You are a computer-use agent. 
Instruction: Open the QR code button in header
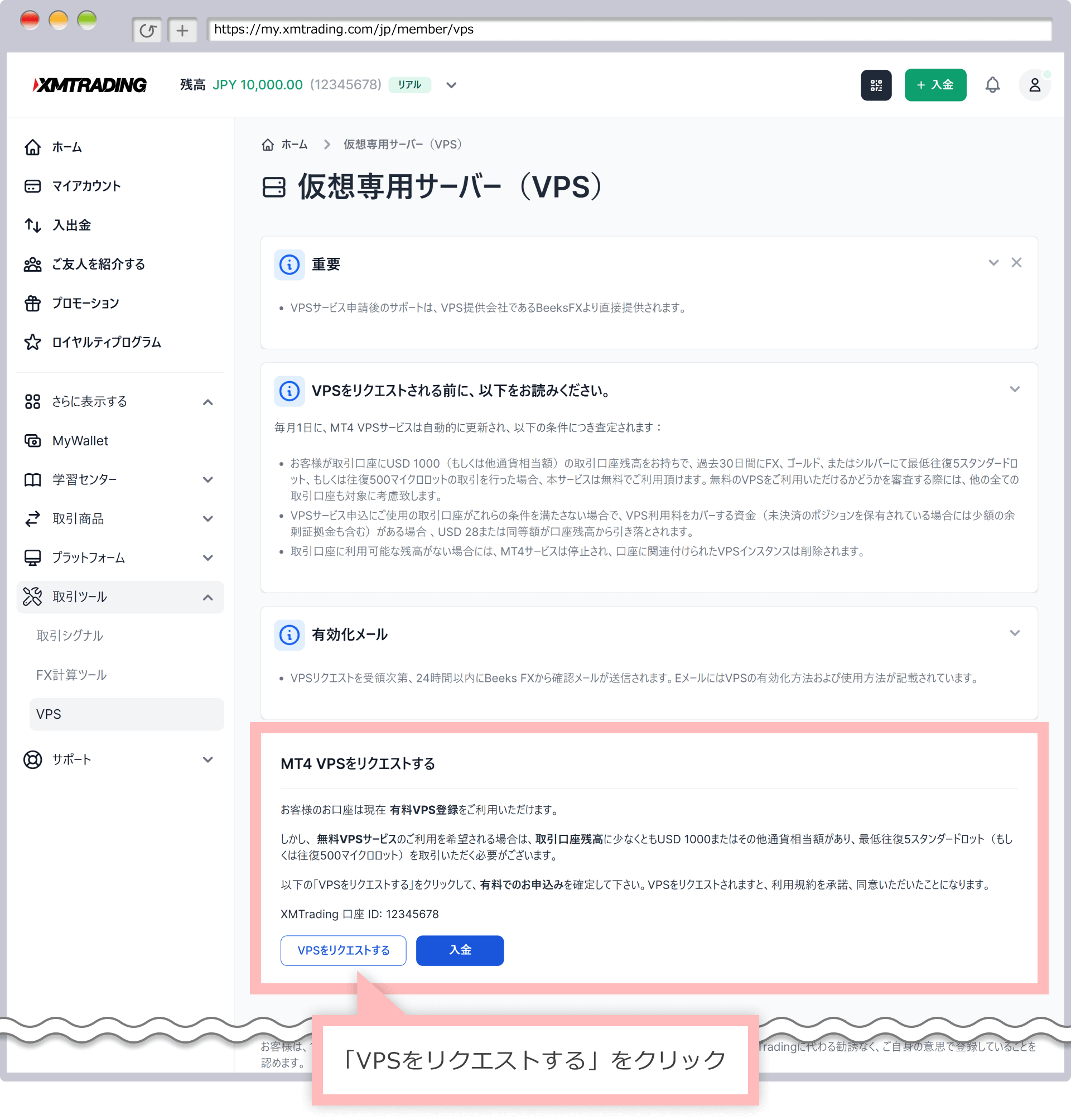(x=876, y=85)
